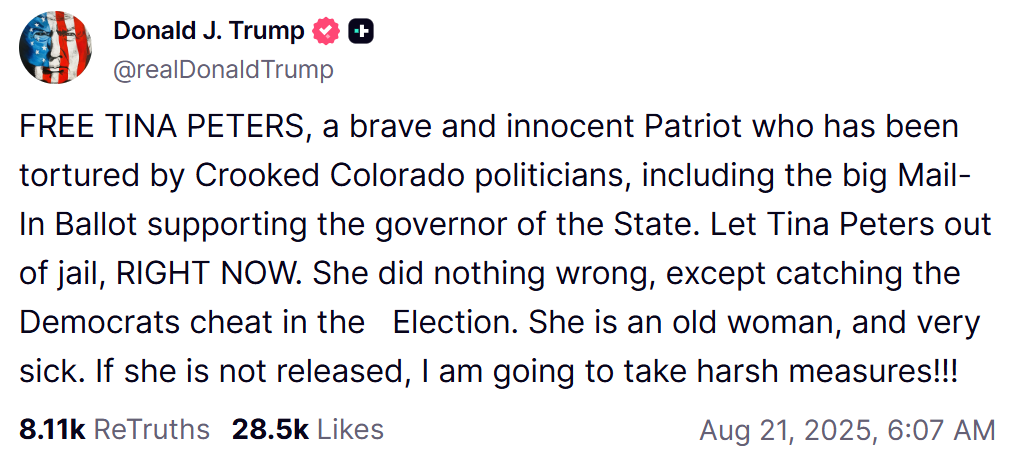Open the flag-themed profile avatar
The height and width of the screenshot is (456, 1012).
[56, 48]
